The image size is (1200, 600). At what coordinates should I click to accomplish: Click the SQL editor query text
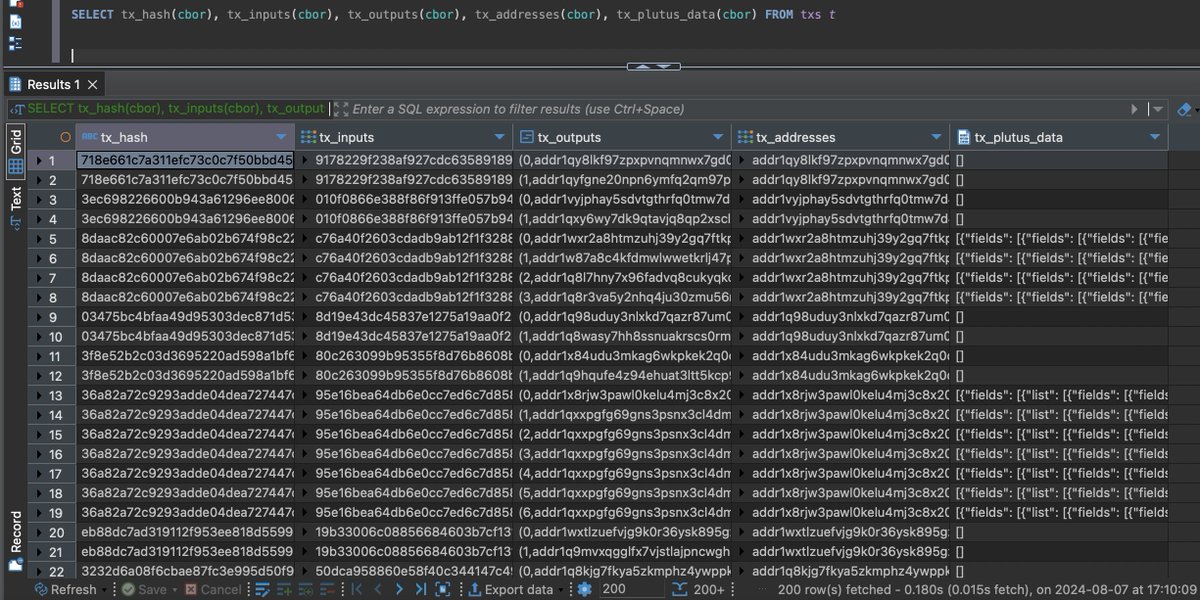coord(453,15)
